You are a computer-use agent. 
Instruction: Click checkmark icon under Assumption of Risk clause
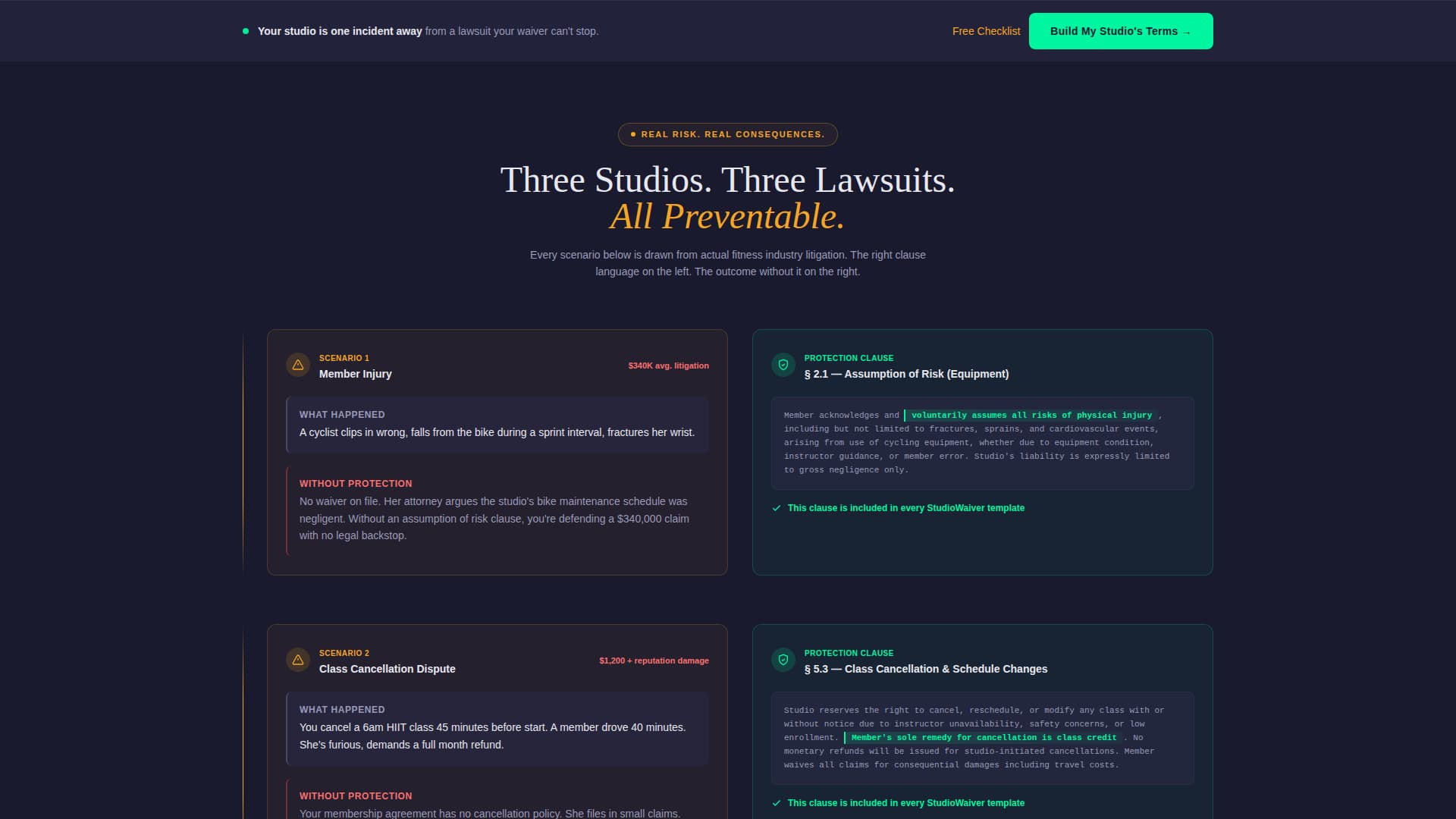coord(777,508)
